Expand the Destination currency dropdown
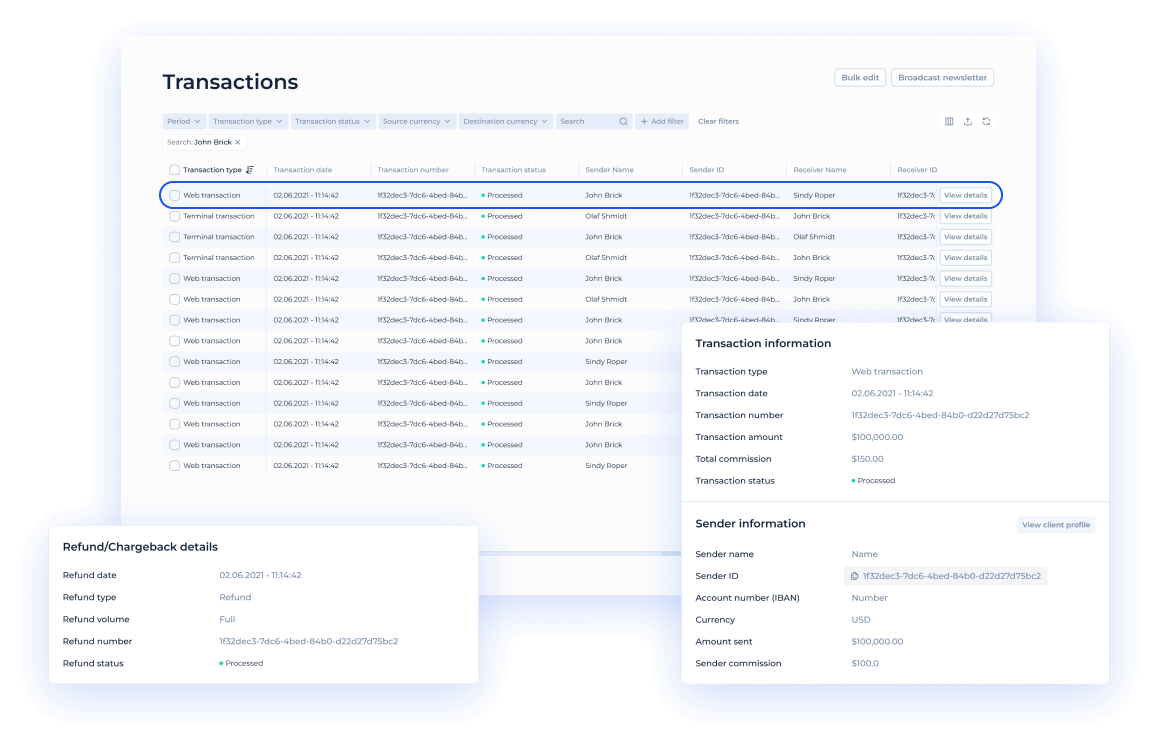The width and height of the screenshot is (1158, 744). (x=506, y=121)
